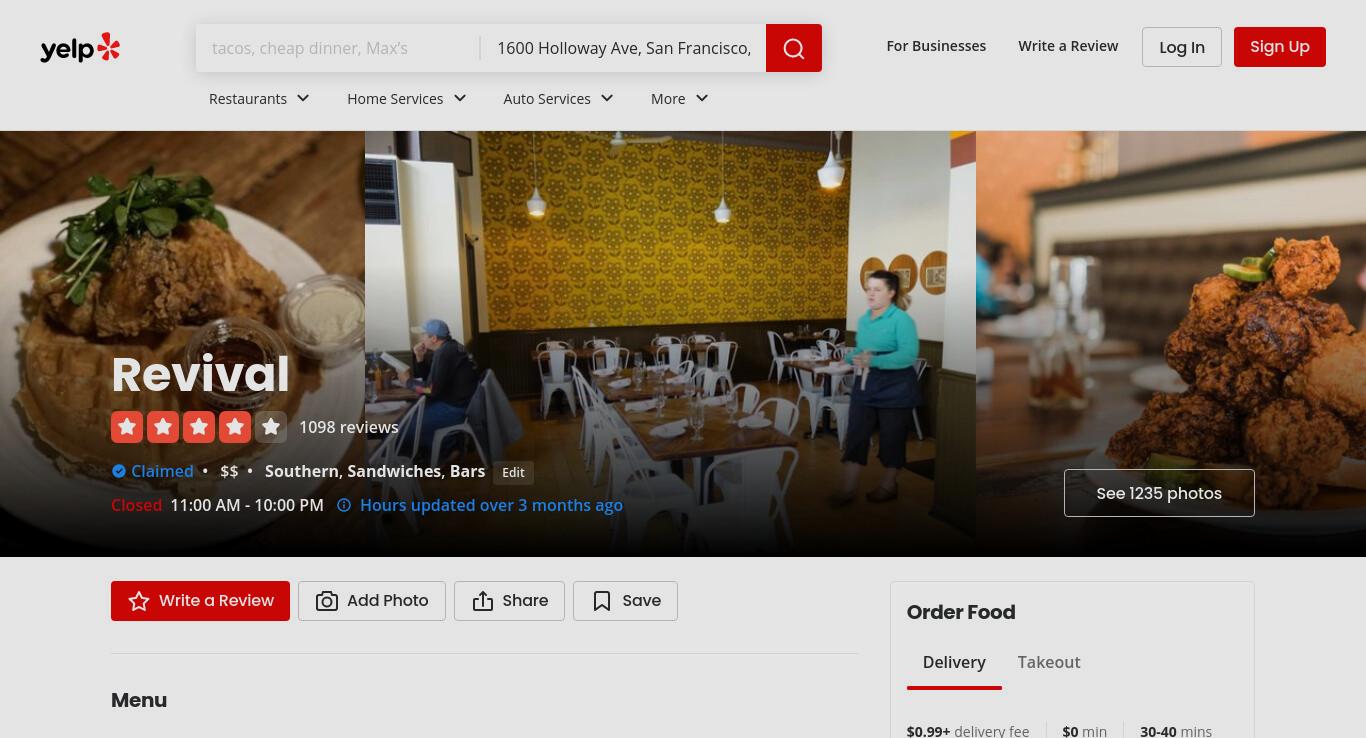Image resolution: width=1366 pixels, height=738 pixels.
Task: Click the fifth gray rating star
Action: [x=271, y=427]
